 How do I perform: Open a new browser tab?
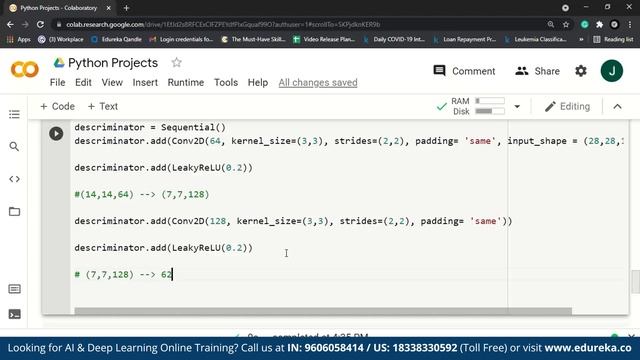[126, 8]
